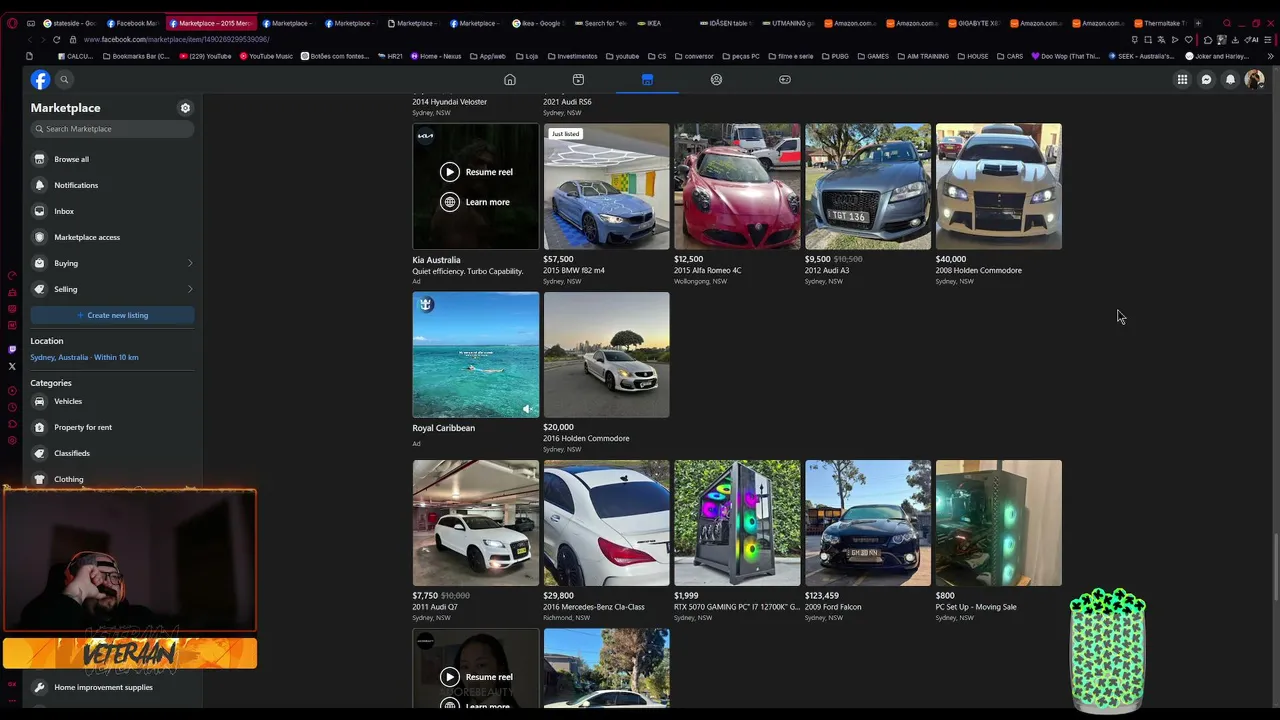
Task: Click the Browse all storefront icon
Action: [x=40, y=159]
